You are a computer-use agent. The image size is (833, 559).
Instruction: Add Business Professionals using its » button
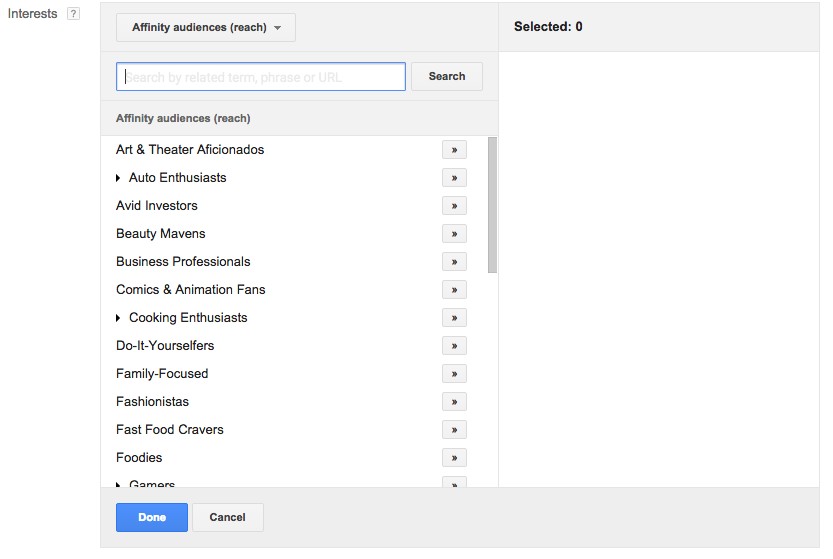[454, 262]
